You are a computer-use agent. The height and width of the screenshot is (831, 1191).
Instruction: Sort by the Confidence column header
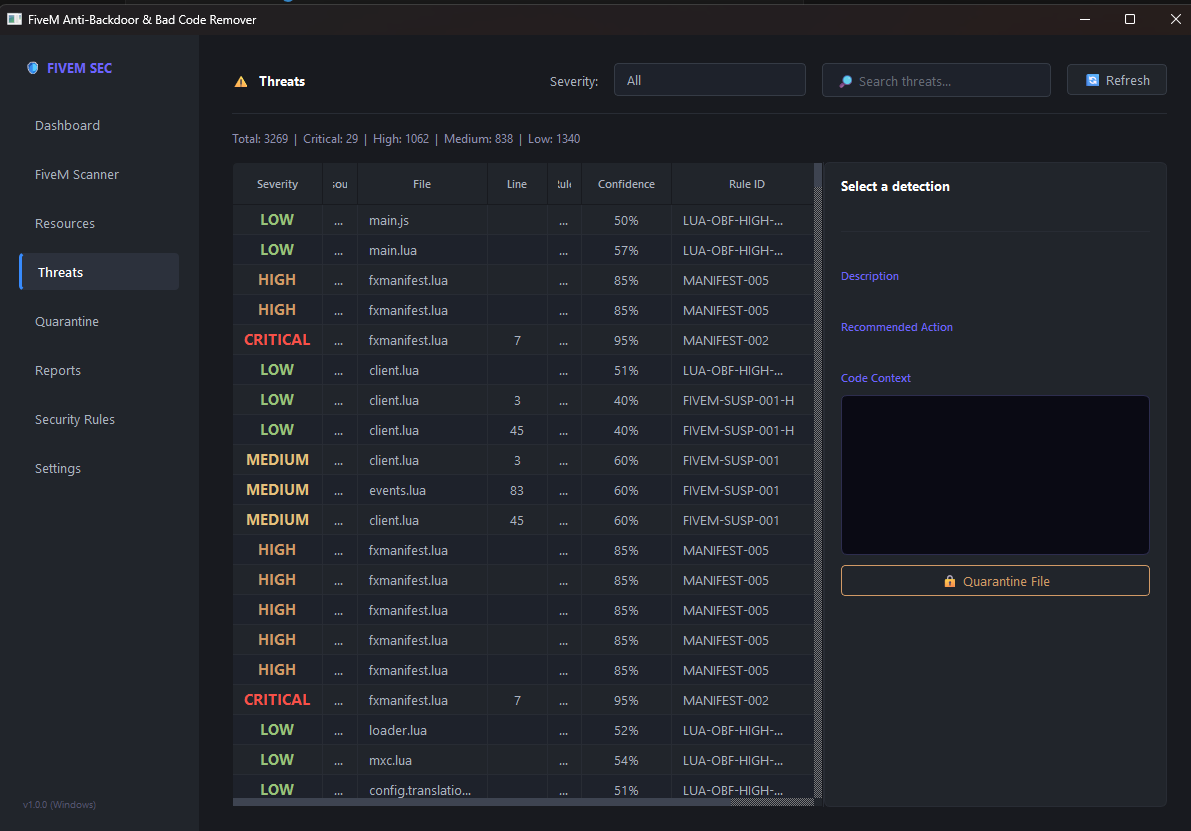pos(626,184)
